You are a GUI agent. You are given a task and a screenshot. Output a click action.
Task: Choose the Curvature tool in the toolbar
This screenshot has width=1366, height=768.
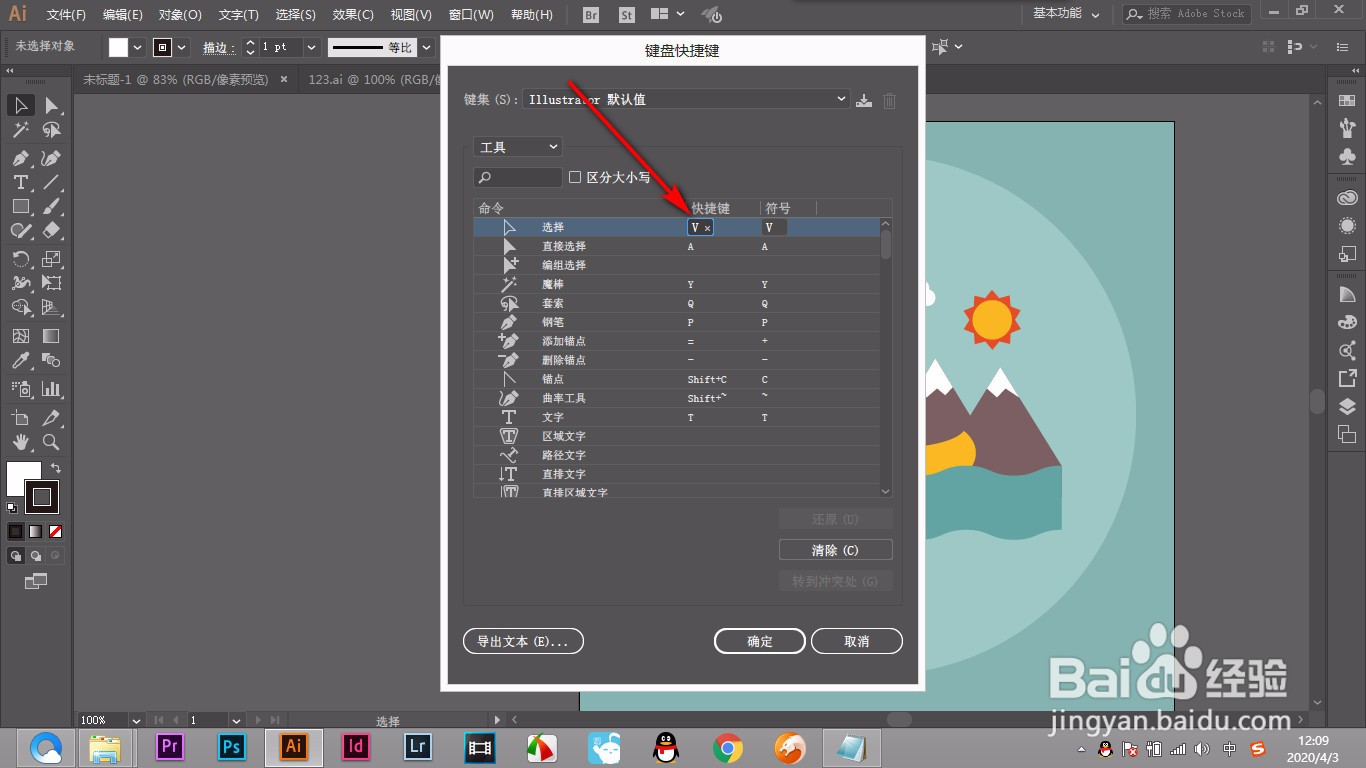tap(52, 158)
